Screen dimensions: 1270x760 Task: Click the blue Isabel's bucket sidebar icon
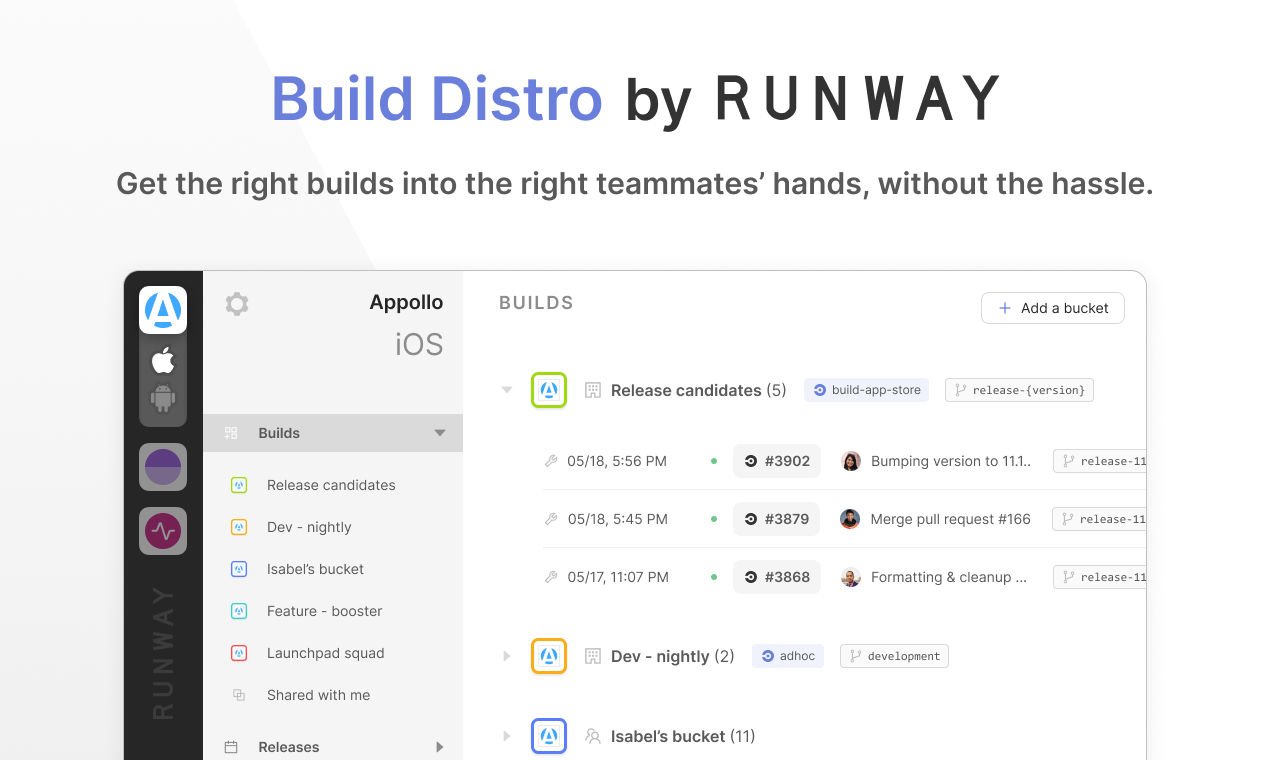pyautogui.click(x=239, y=569)
